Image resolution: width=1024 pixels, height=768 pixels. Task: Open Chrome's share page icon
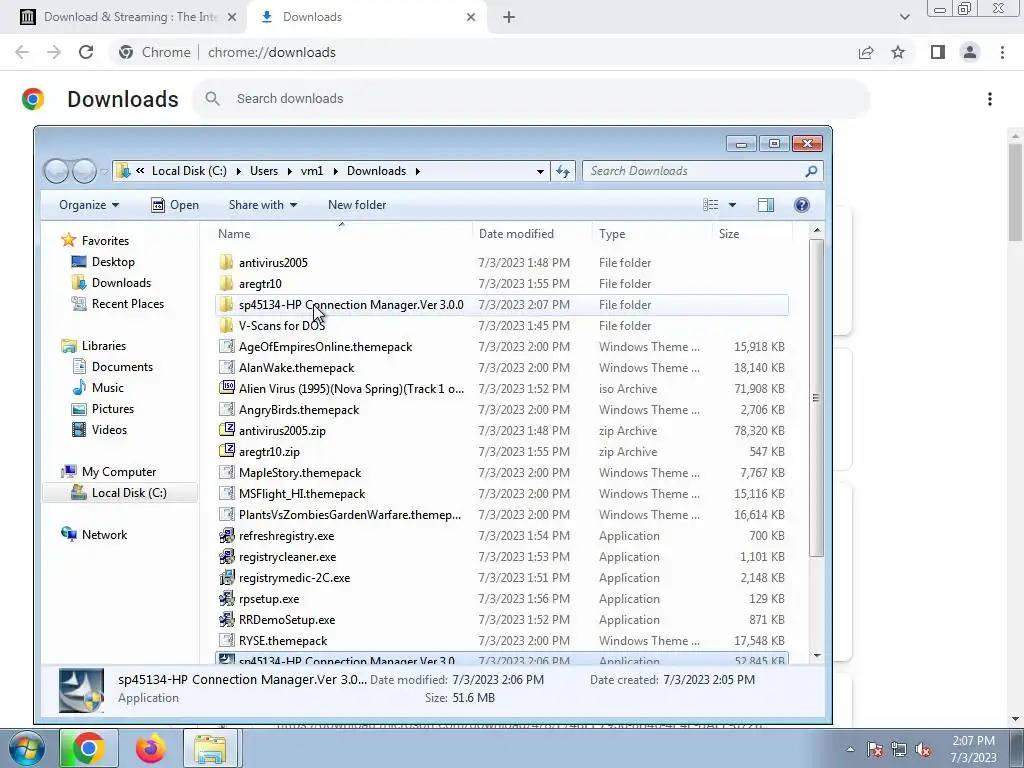tap(866, 52)
